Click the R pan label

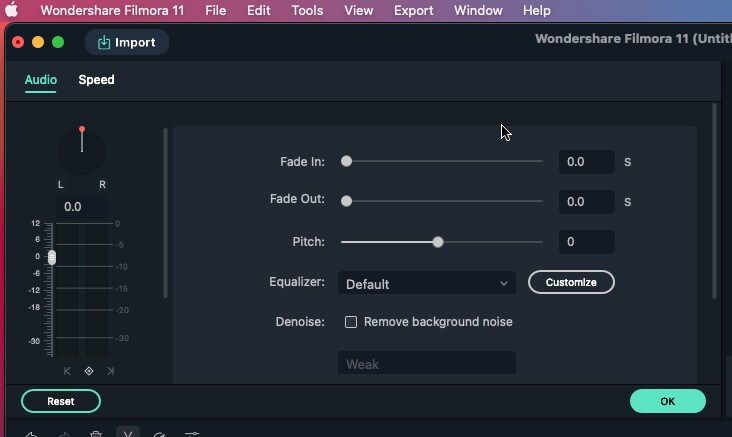(x=102, y=185)
